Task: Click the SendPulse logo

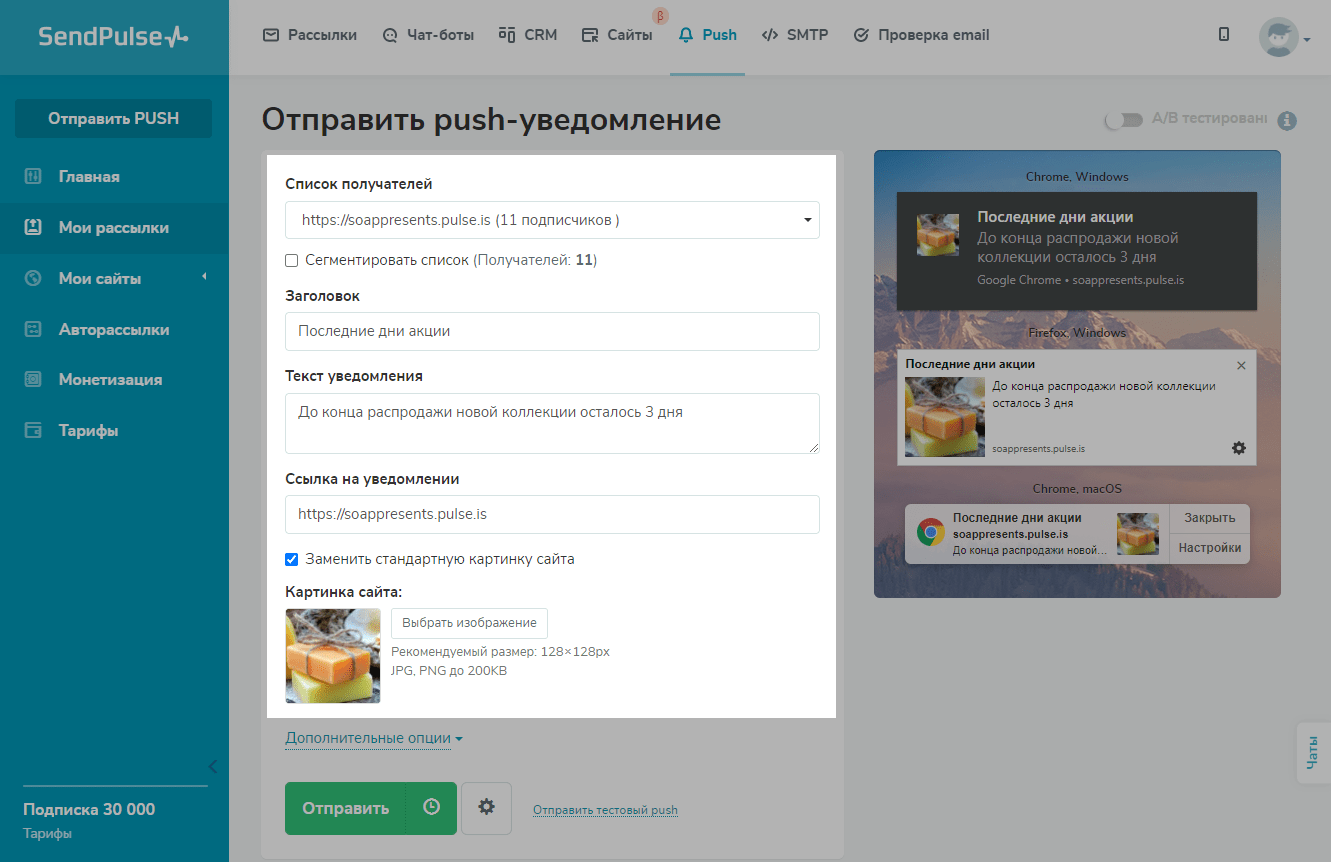Action: (113, 37)
